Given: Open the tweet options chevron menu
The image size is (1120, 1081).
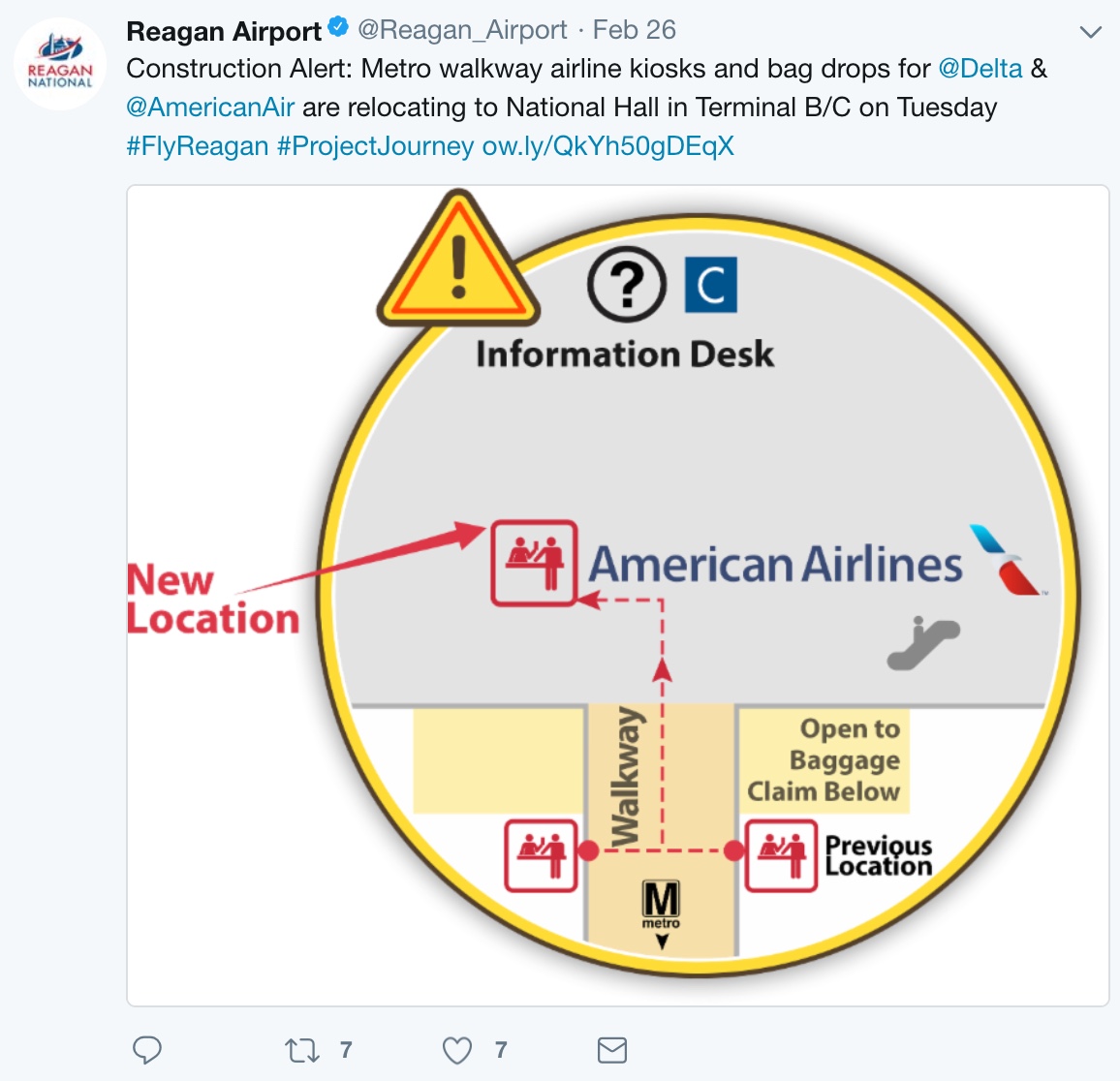Looking at the screenshot, I should (1091, 33).
